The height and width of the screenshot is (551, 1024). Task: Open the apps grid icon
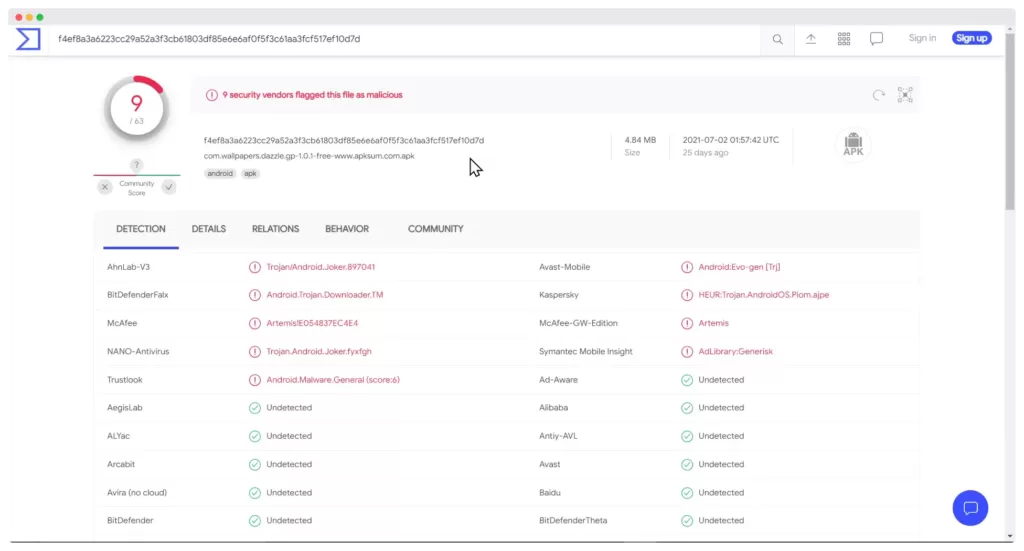844,39
